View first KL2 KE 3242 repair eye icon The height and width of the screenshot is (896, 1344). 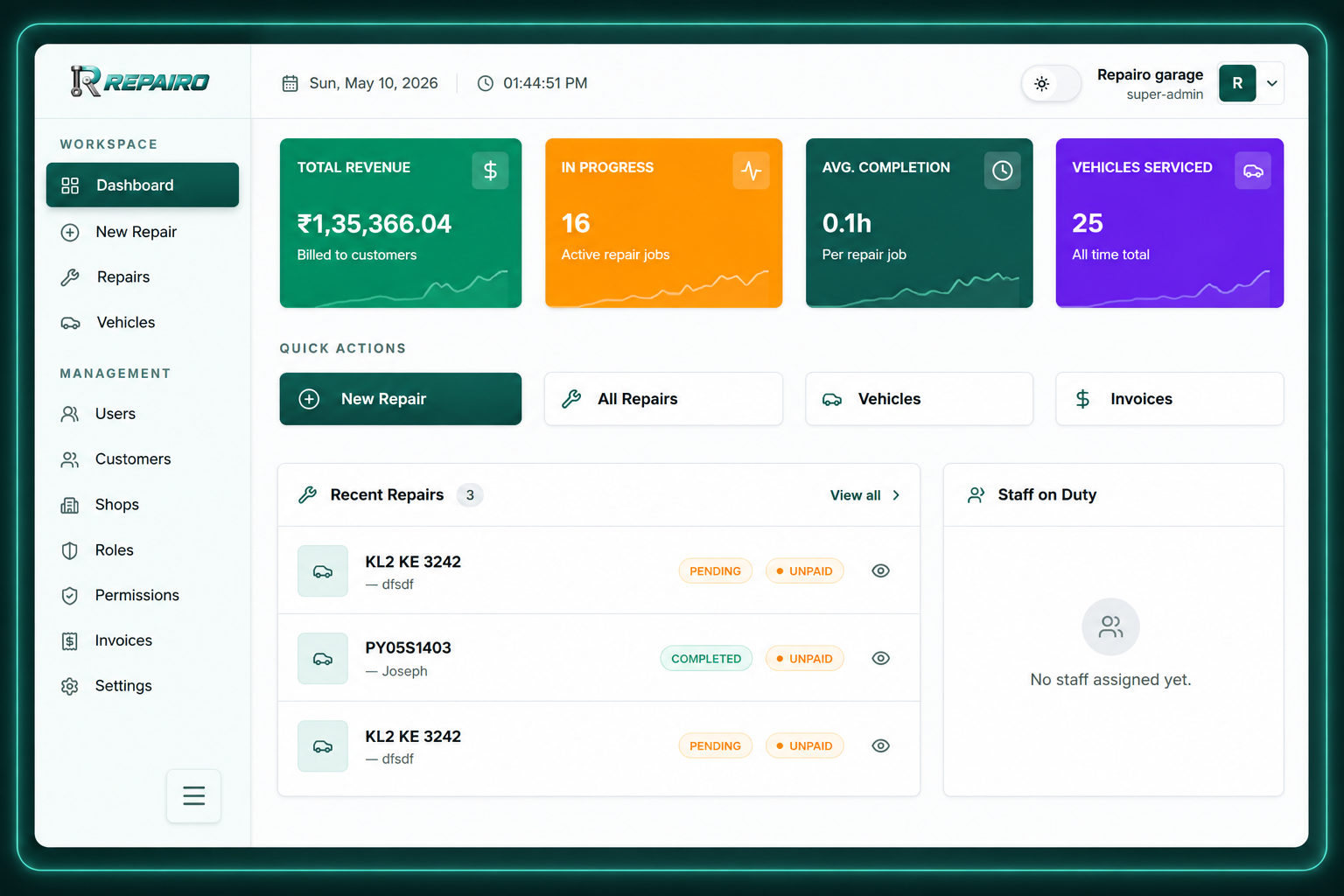click(x=881, y=570)
